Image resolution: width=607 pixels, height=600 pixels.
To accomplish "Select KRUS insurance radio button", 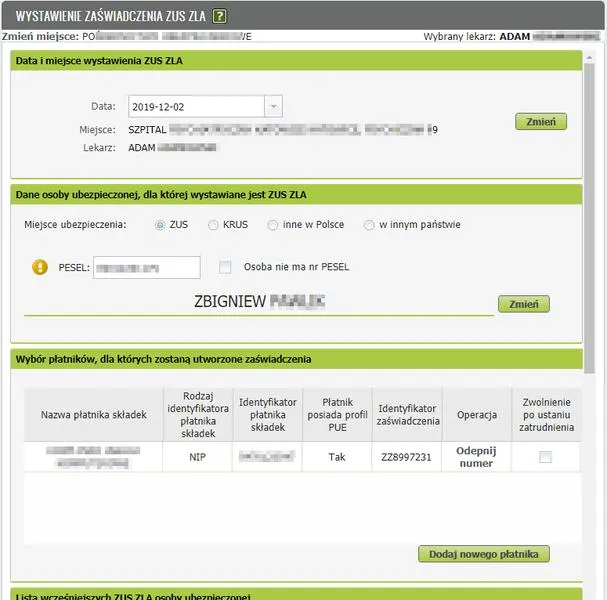I will (x=213, y=225).
